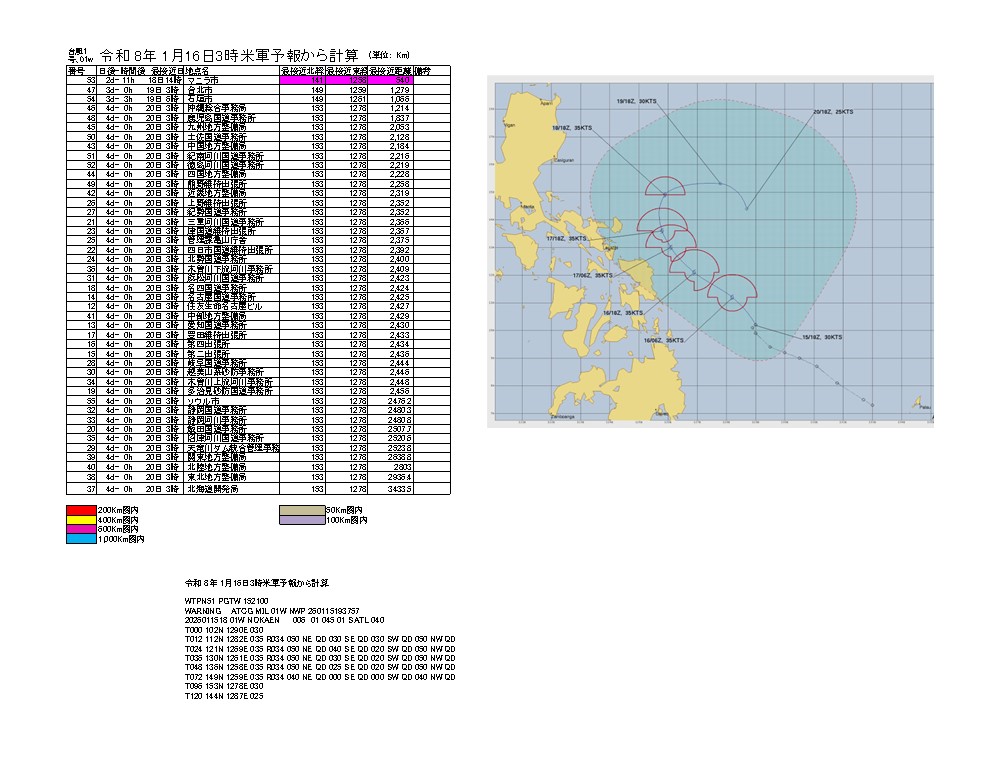Image resolution: width=1008 pixels, height=760 pixels.
Task: Click the 番号 column header
Action: click(x=77, y=71)
